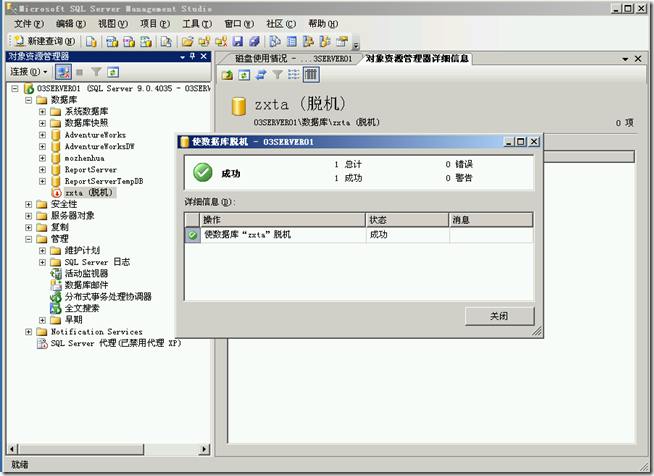Click Full-Text Search icon 全文搜索
This screenshot has height=476, width=654.
55,308
